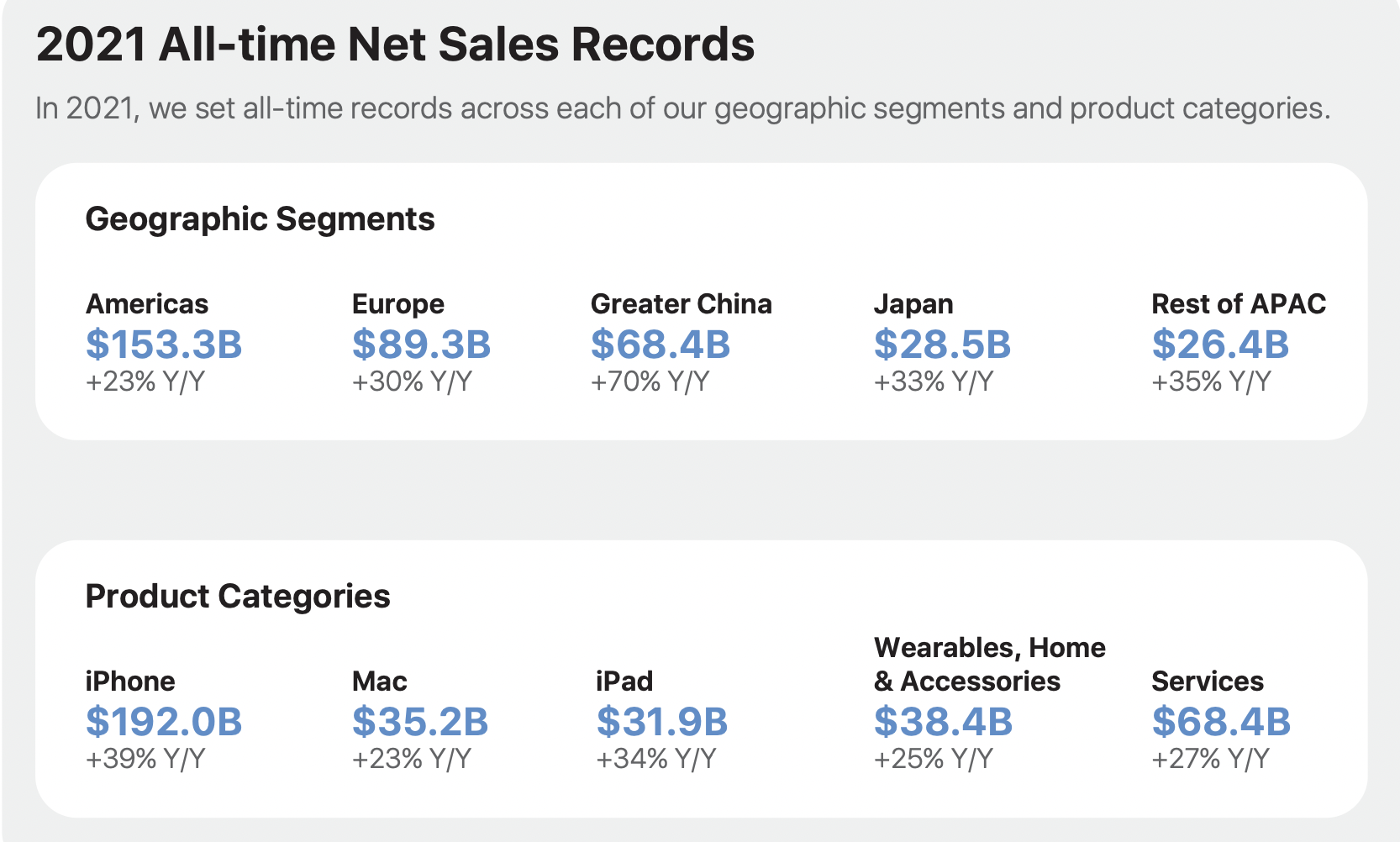Click the 2021 All-time Net Sales Records heading
The width and height of the screenshot is (1400, 842).
(x=395, y=44)
